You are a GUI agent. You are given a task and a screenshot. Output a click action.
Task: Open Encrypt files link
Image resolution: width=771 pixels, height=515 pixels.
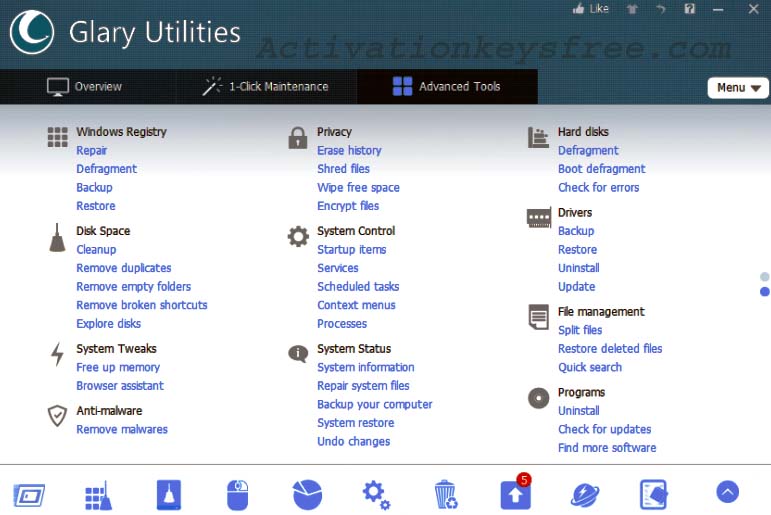coord(348,206)
